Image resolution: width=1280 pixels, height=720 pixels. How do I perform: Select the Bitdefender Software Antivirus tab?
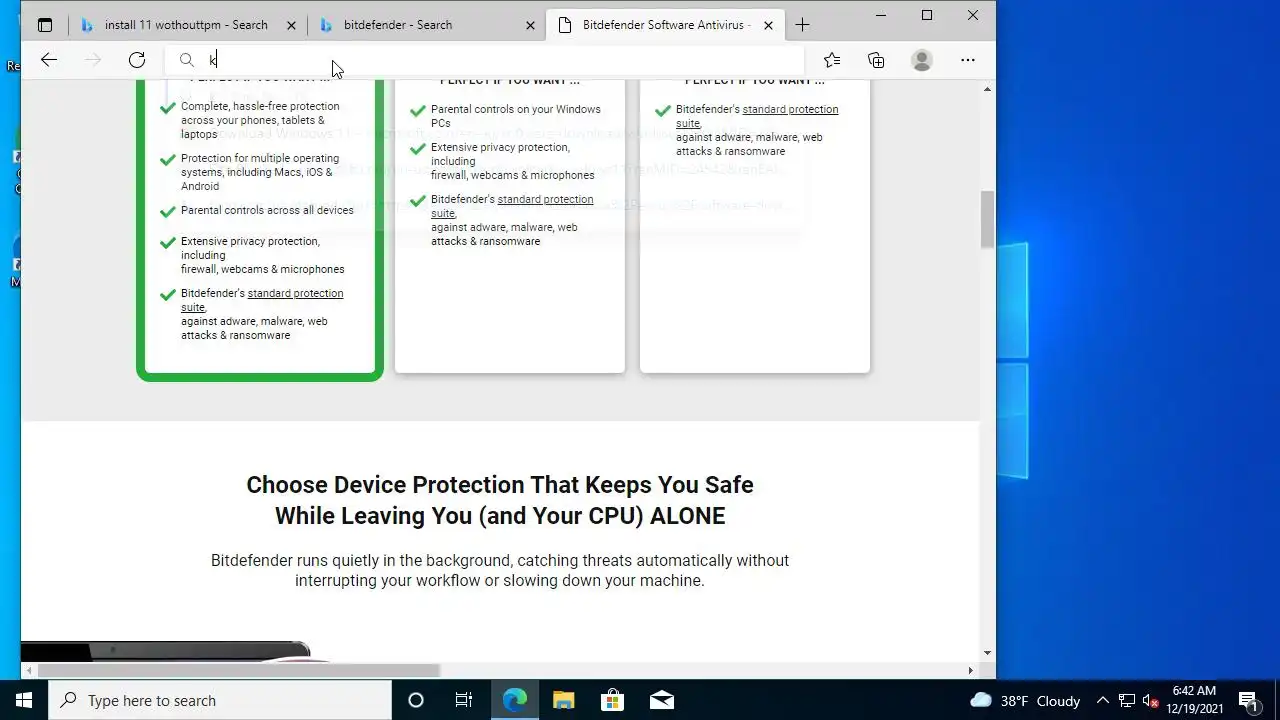pyautogui.click(x=665, y=25)
